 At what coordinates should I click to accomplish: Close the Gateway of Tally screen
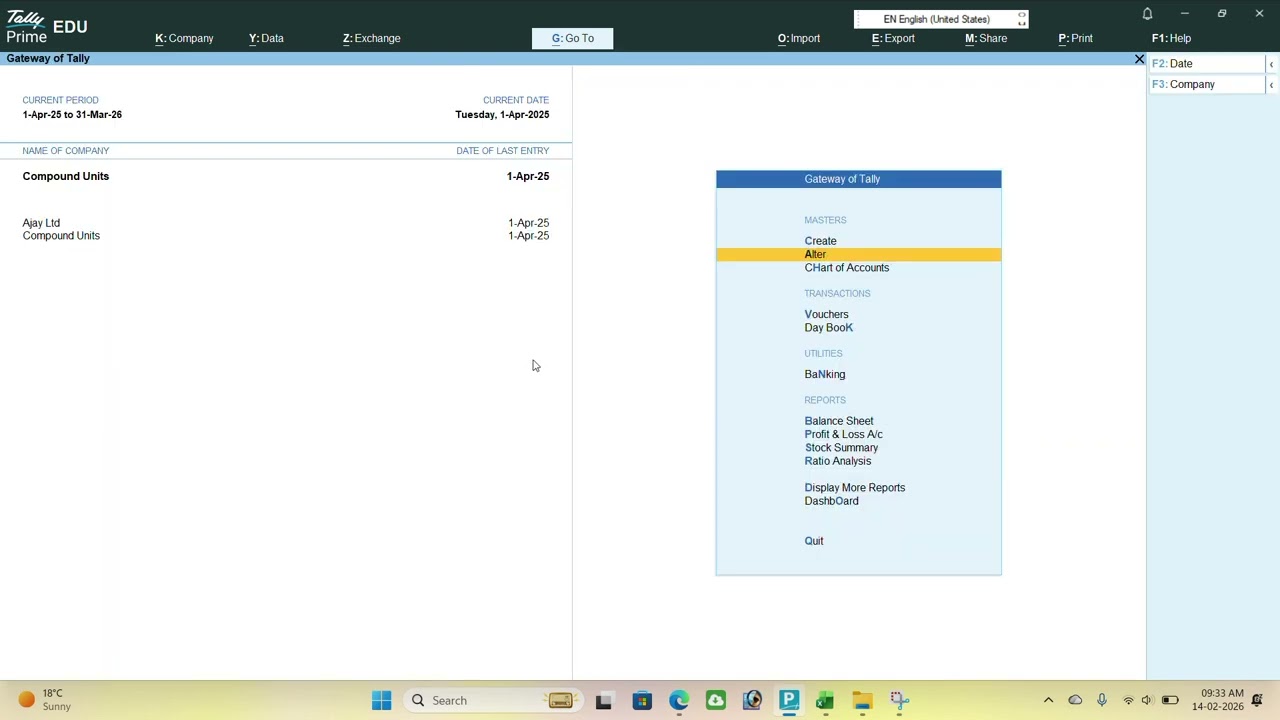pos(1139,59)
